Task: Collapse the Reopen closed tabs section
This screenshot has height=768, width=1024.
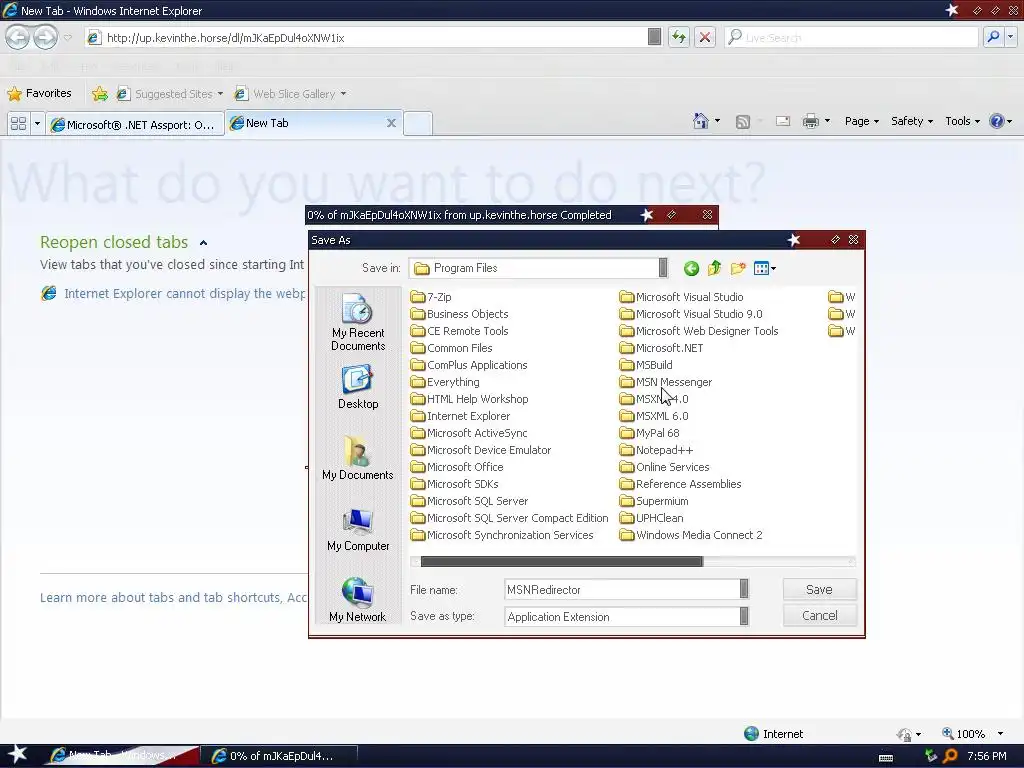Action: coord(203,243)
